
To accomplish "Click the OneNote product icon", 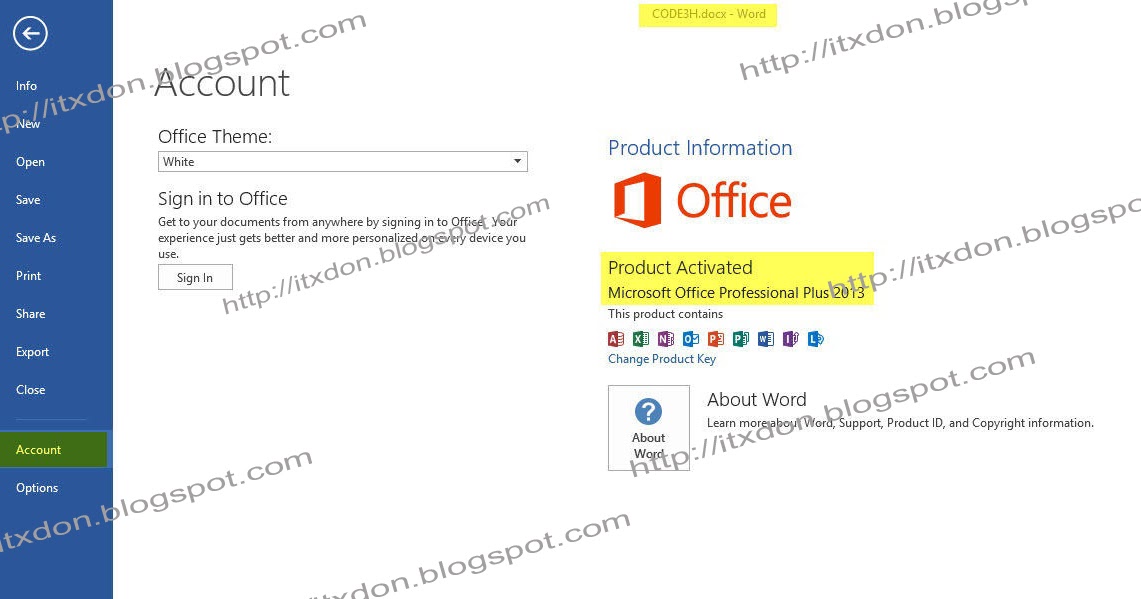I will [666, 338].
